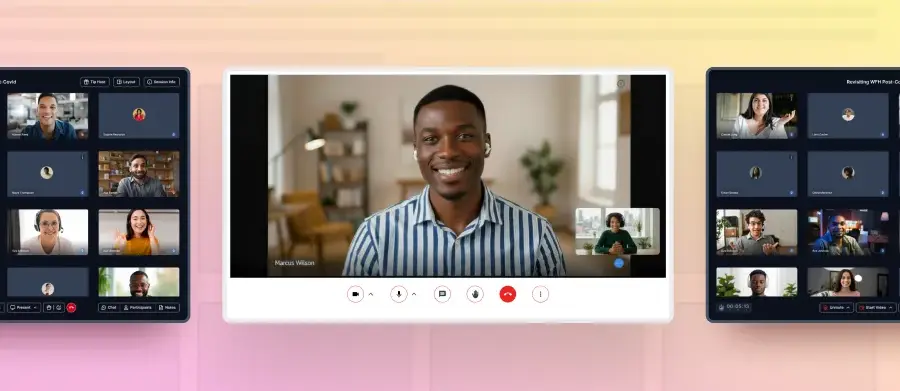Expand Start Video chevron in right window

[x=891, y=308]
